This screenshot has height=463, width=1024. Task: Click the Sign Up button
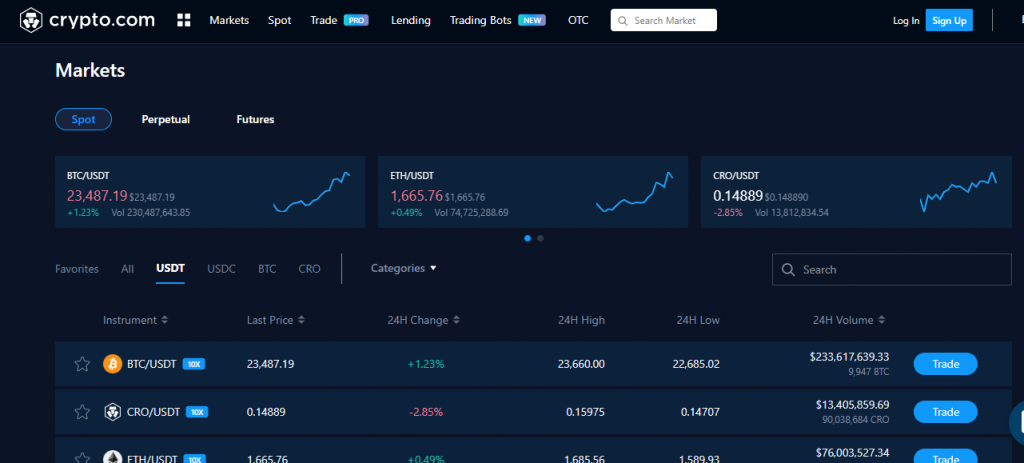coord(949,20)
